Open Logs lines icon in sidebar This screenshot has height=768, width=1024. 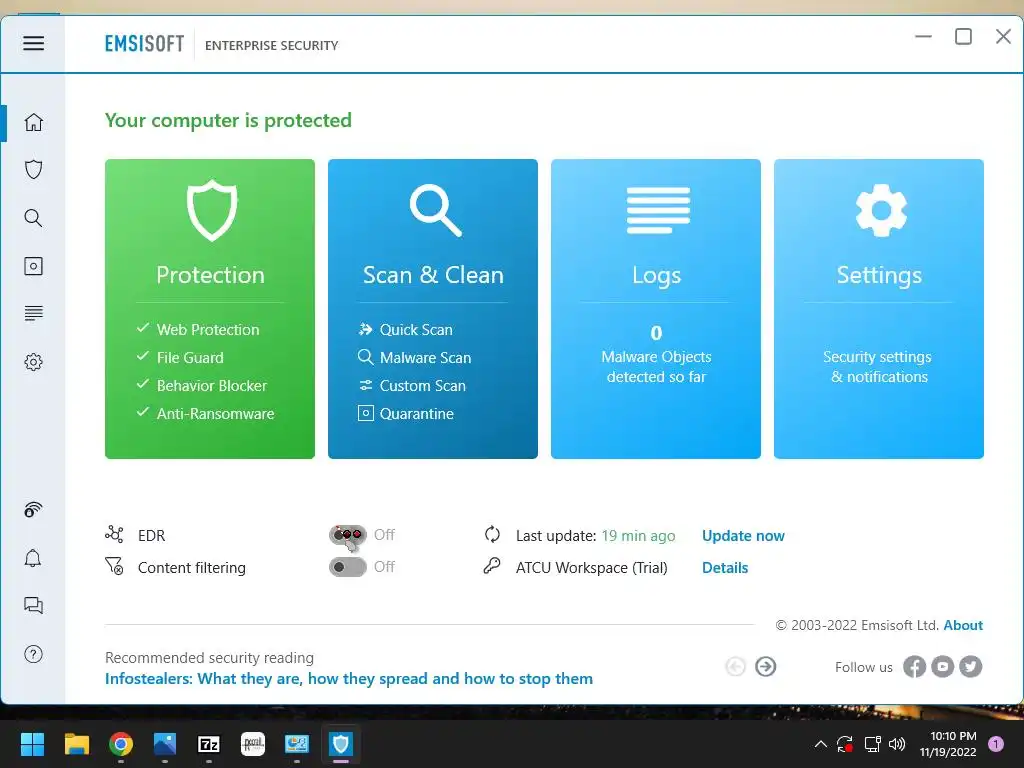point(33,313)
